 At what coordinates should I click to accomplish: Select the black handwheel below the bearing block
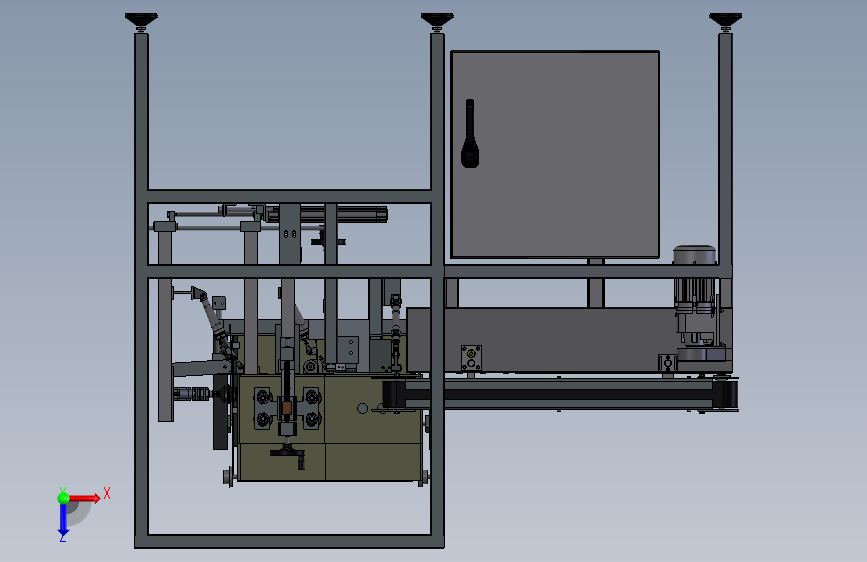288,455
